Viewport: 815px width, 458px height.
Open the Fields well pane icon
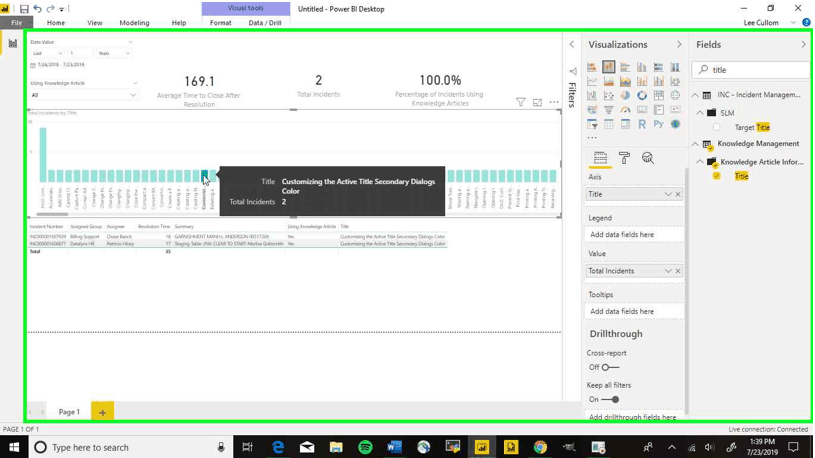(x=600, y=158)
